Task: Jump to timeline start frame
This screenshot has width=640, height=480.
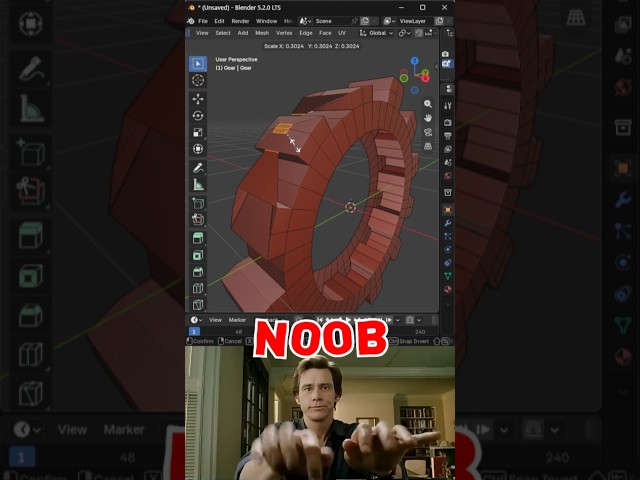Action: tap(320, 320)
